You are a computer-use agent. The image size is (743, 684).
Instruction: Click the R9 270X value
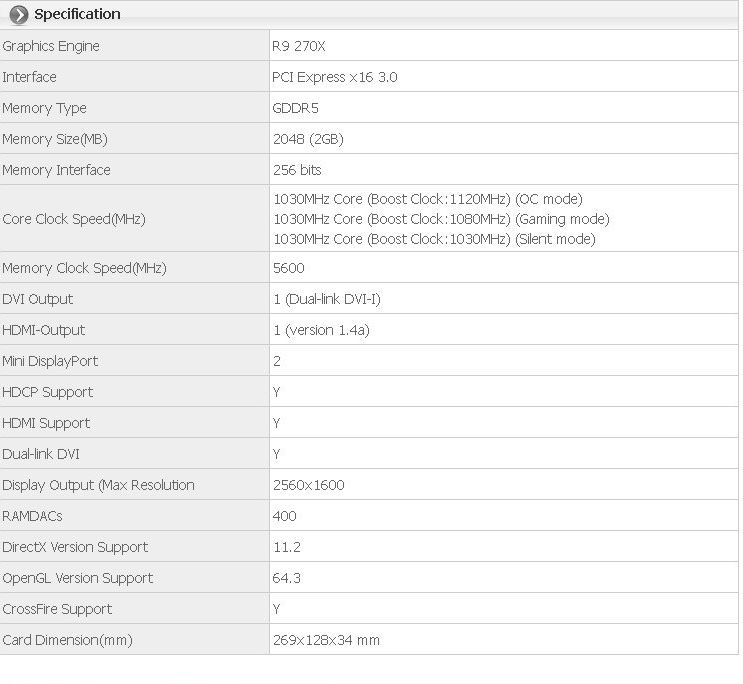(299, 46)
